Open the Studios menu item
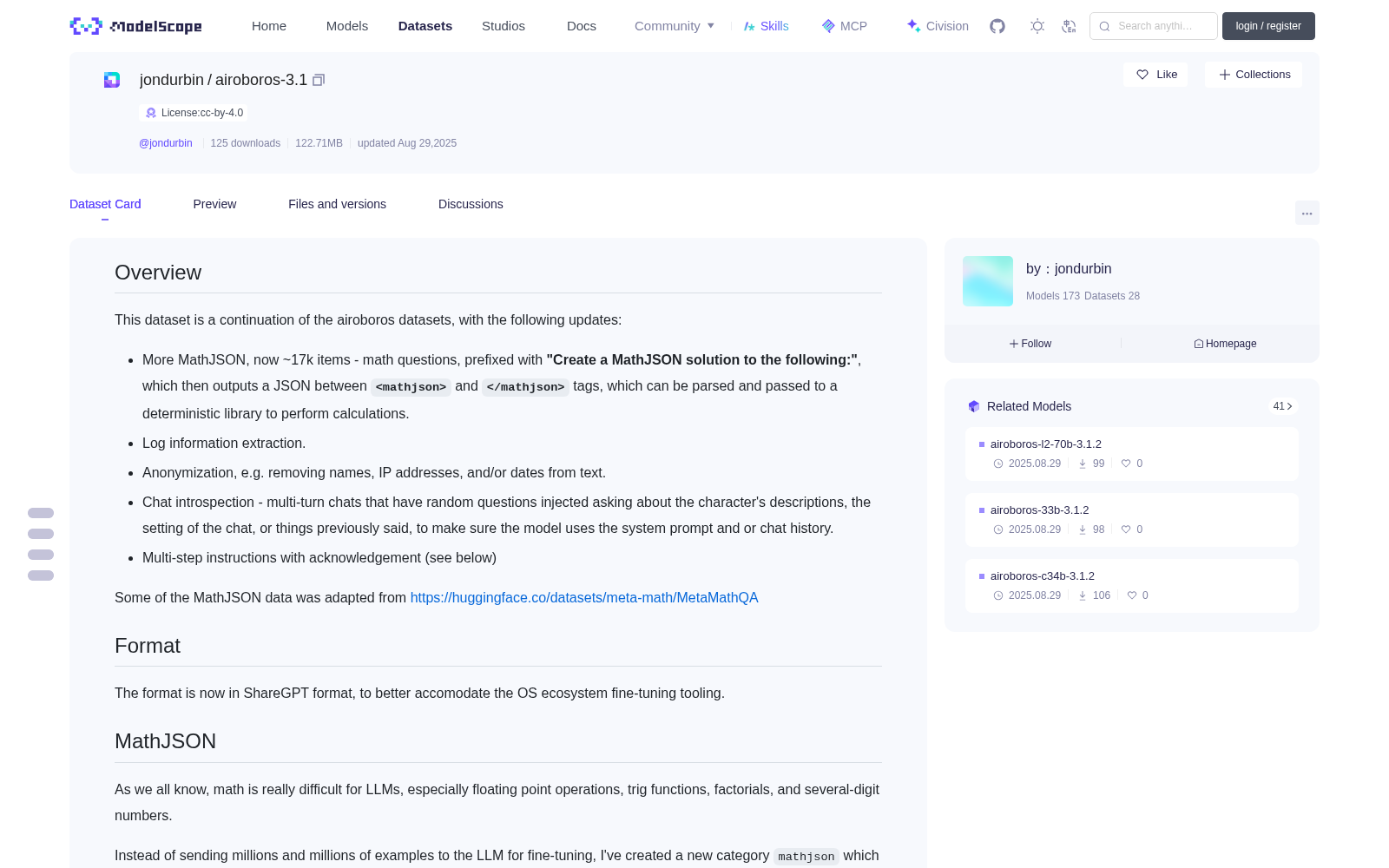 point(504,26)
